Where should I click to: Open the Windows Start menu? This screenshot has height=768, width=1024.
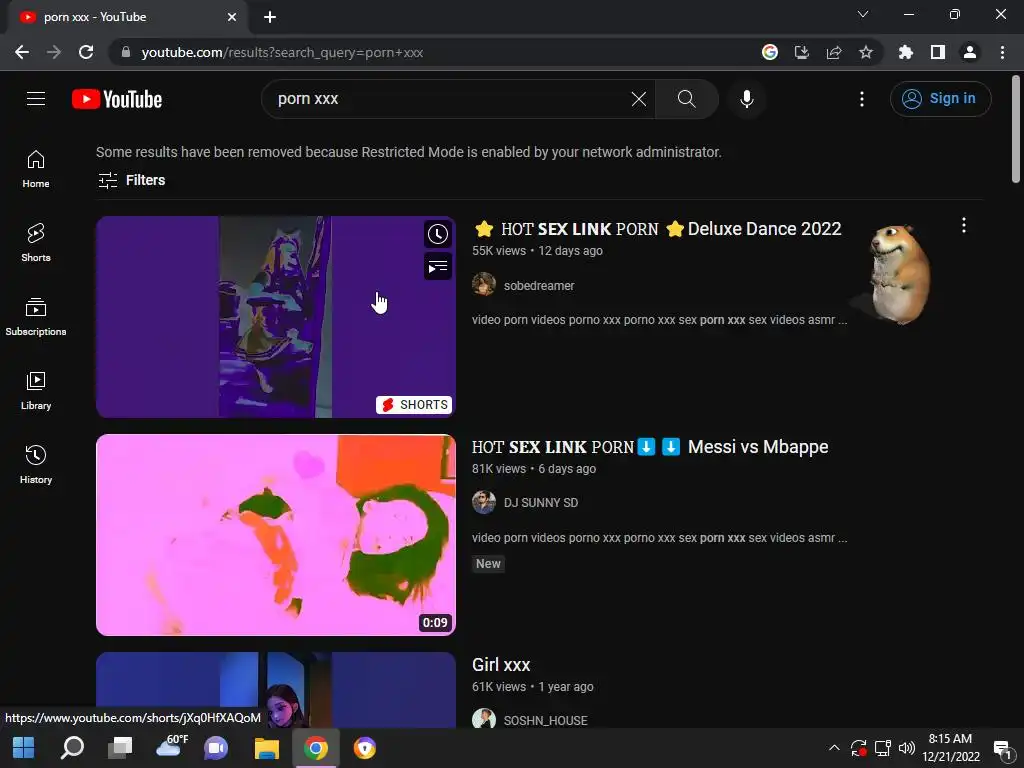click(x=24, y=748)
